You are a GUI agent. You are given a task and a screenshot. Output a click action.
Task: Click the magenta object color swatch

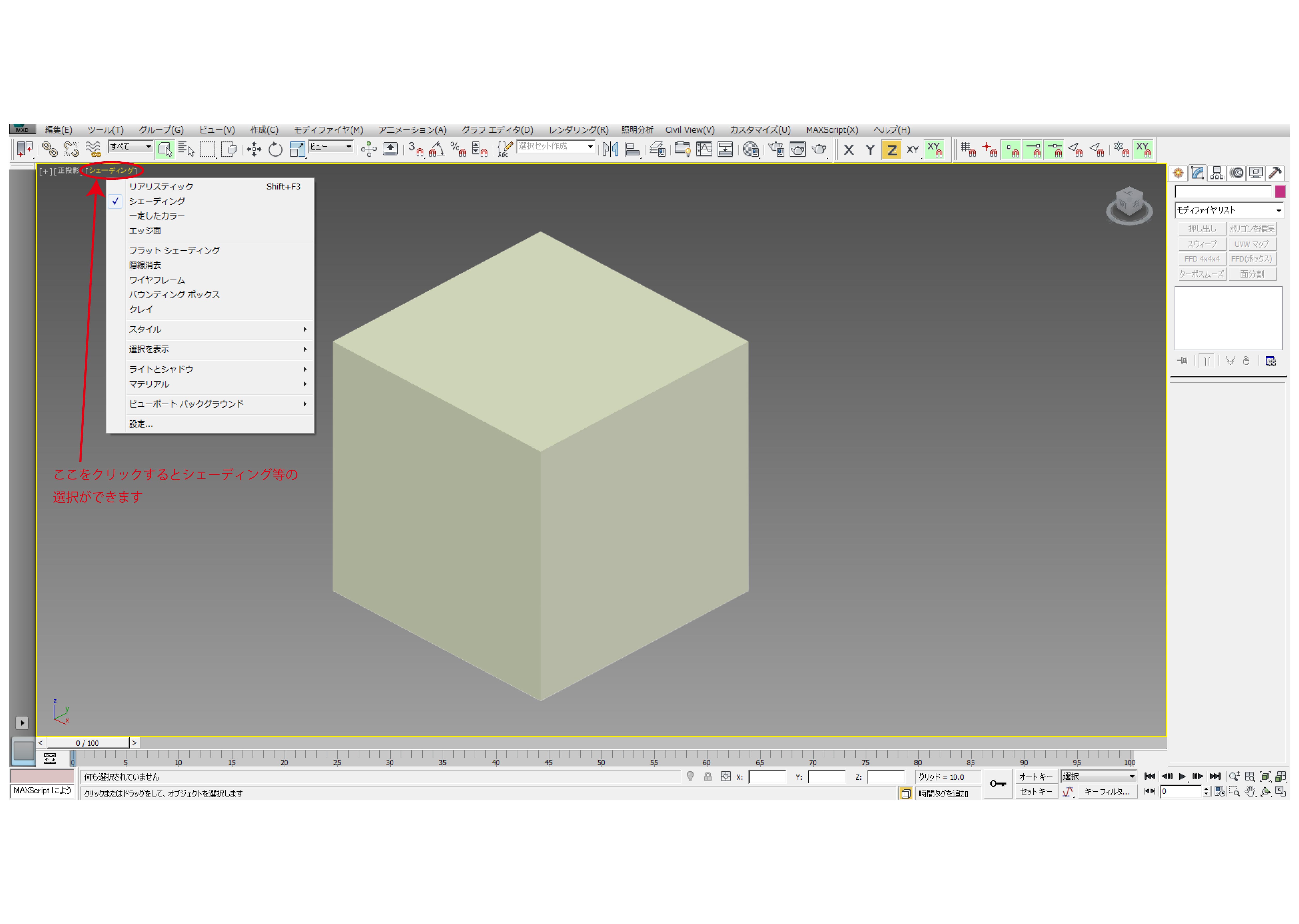coord(1280,192)
